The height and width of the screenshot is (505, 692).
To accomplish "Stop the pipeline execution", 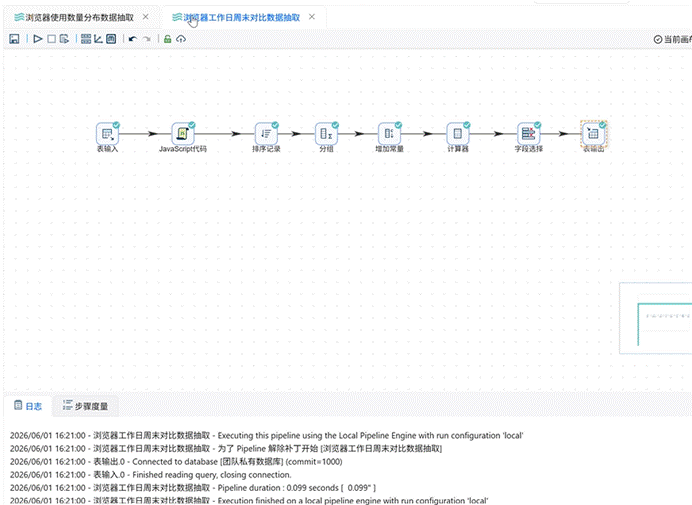I will click(x=52, y=39).
